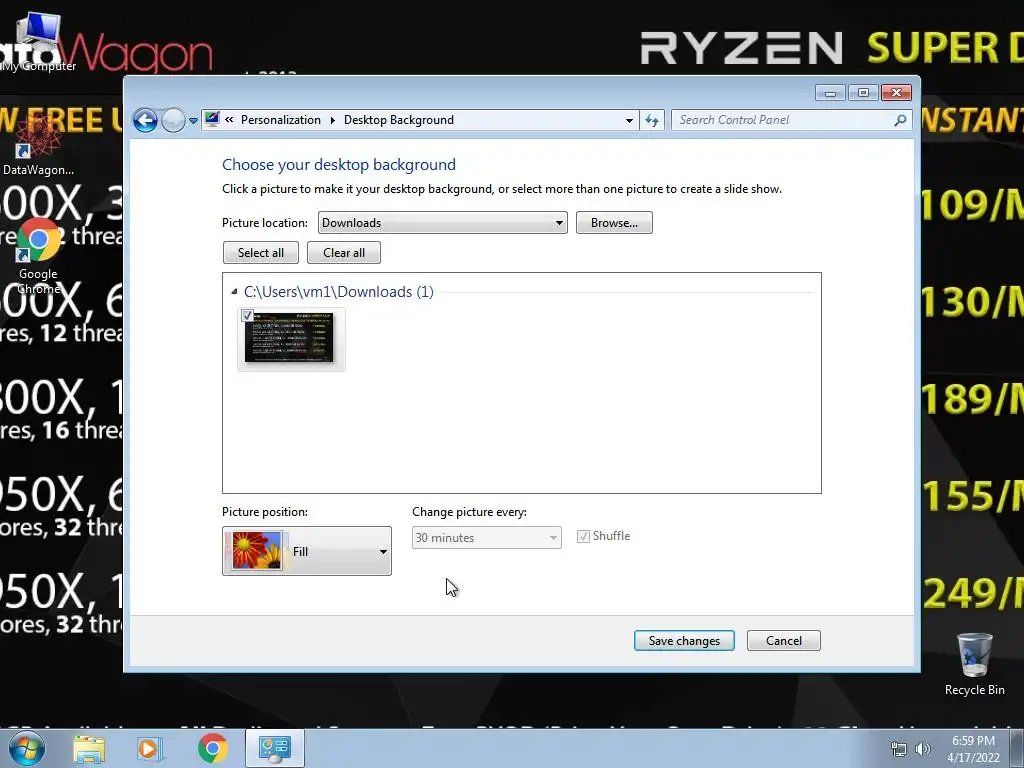Click the 'Choose your desktop background' heading
This screenshot has width=1024, height=768.
point(339,165)
